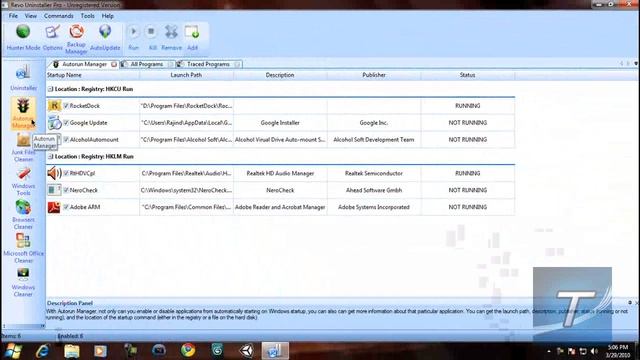Uncheck the RocketDock startup checkbox

(66, 106)
